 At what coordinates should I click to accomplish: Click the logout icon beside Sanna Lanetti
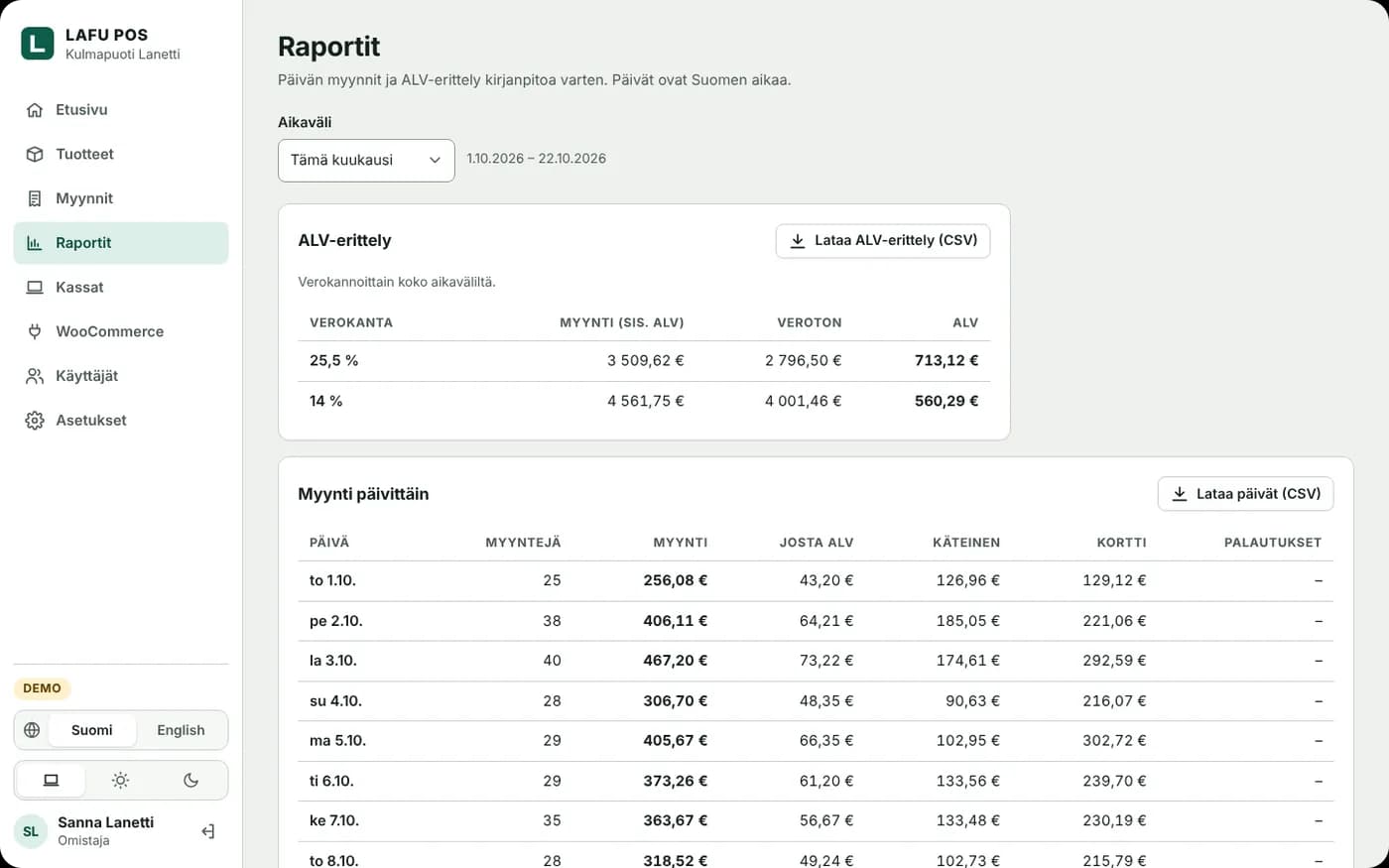208,831
